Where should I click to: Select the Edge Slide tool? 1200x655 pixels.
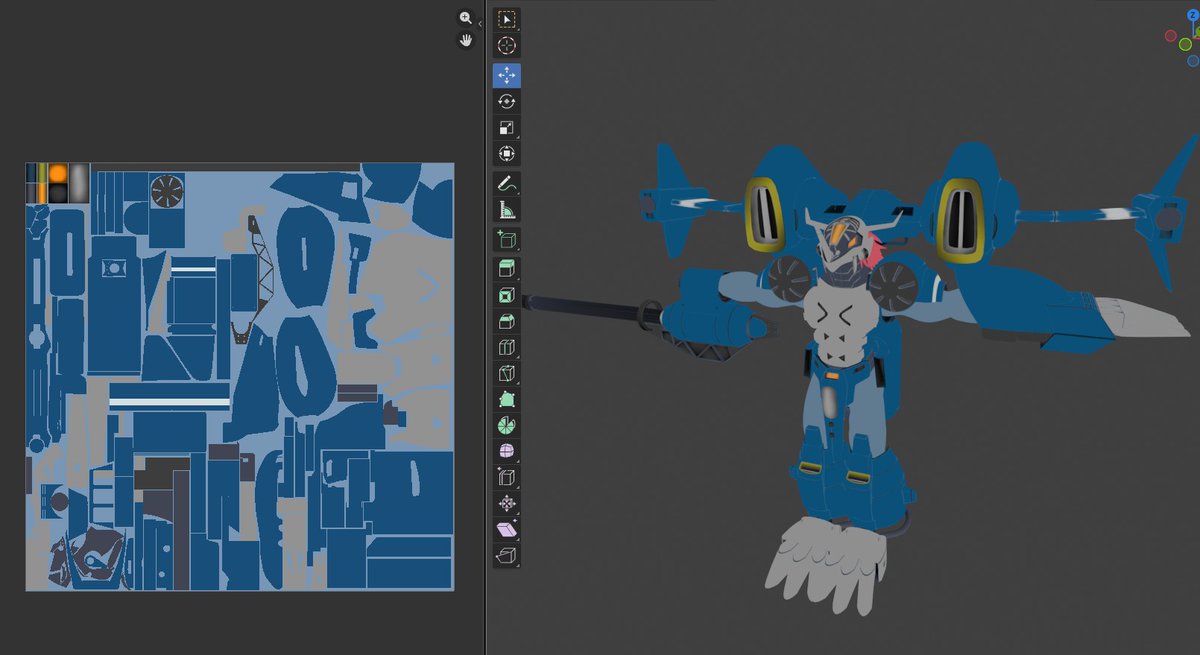(507, 478)
